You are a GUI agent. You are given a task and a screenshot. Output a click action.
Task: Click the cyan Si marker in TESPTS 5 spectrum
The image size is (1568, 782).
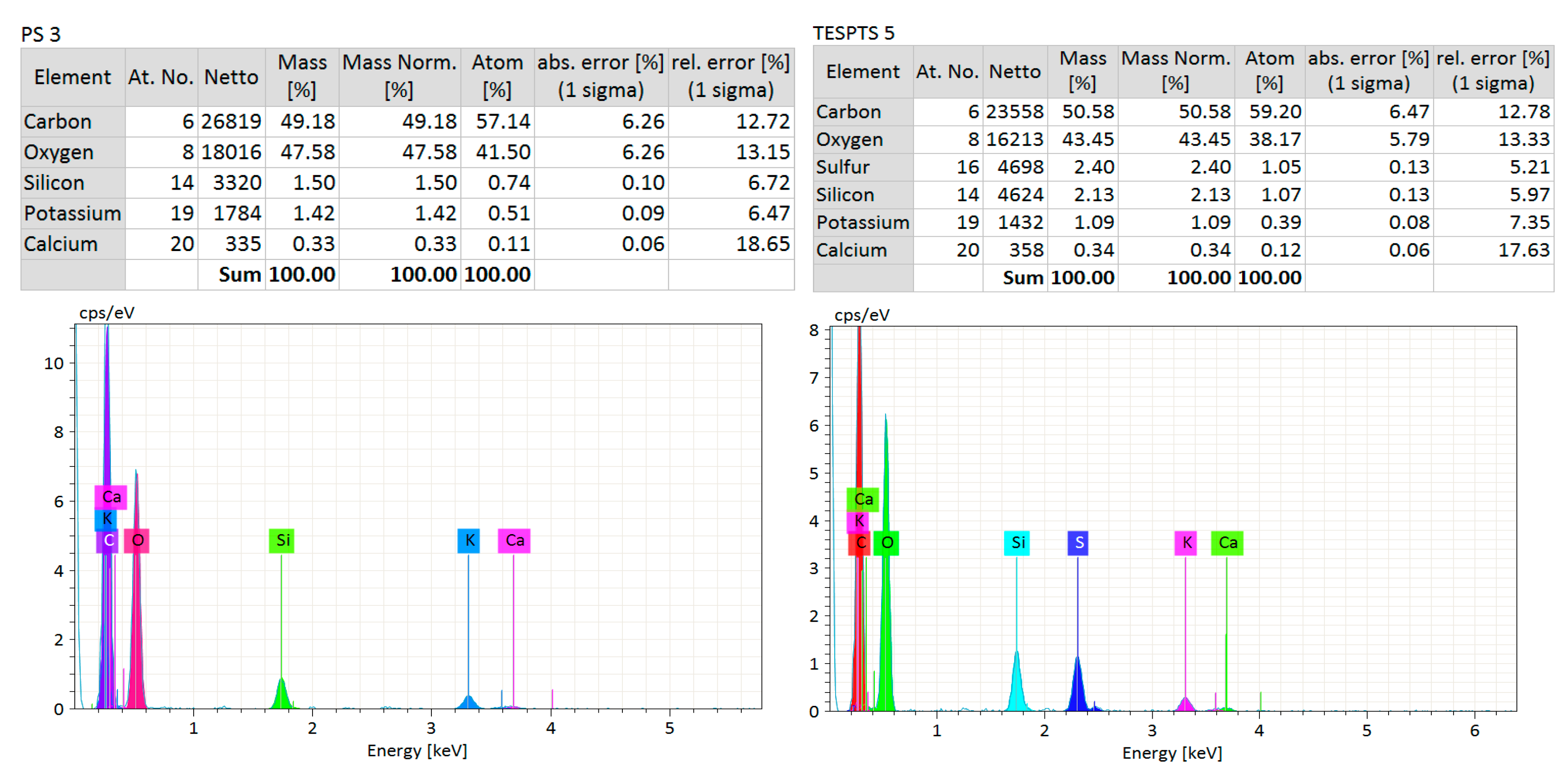pyautogui.click(x=1017, y=543)
